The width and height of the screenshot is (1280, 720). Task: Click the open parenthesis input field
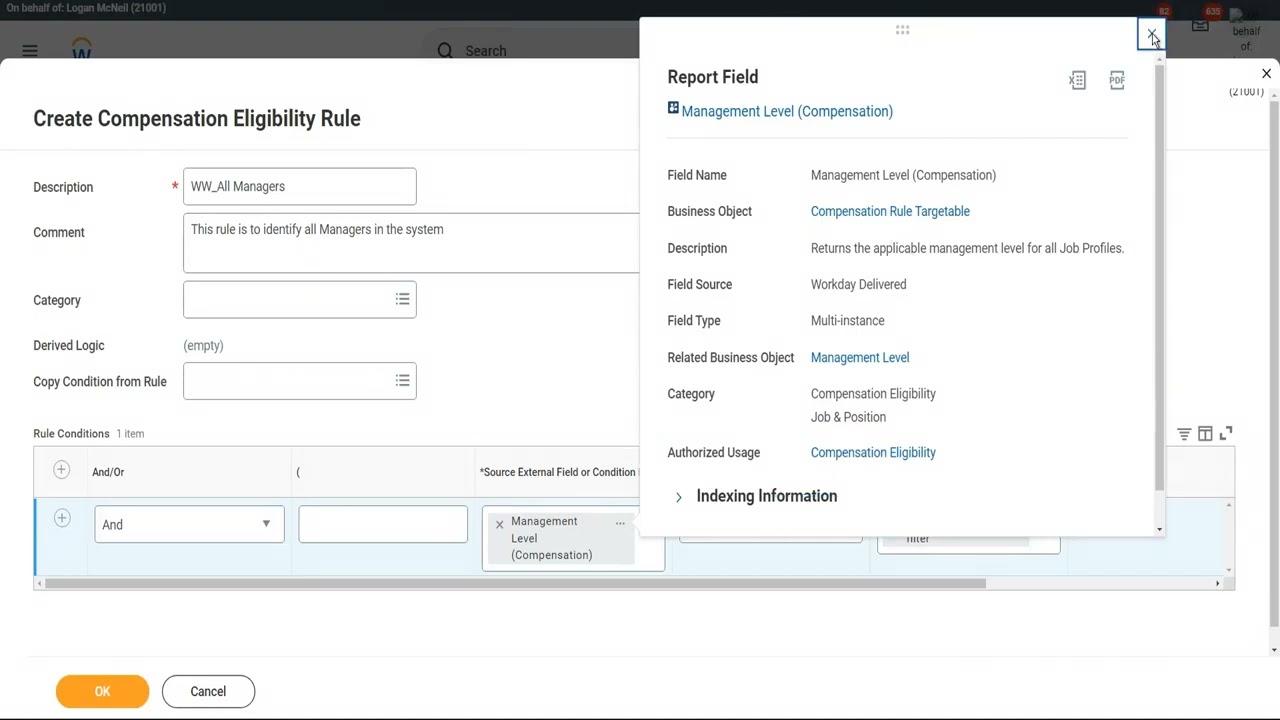pyautogui.click(x=383, y=524)
